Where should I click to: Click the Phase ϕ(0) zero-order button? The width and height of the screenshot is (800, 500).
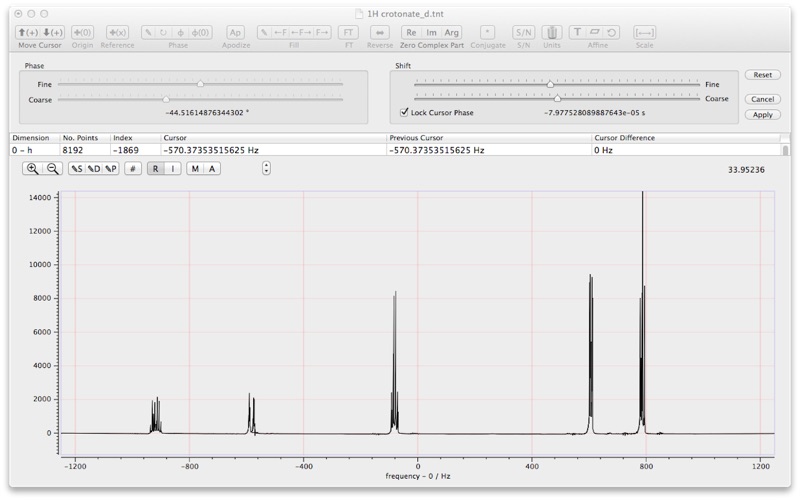pyautogui.click(x=201, y=33)
